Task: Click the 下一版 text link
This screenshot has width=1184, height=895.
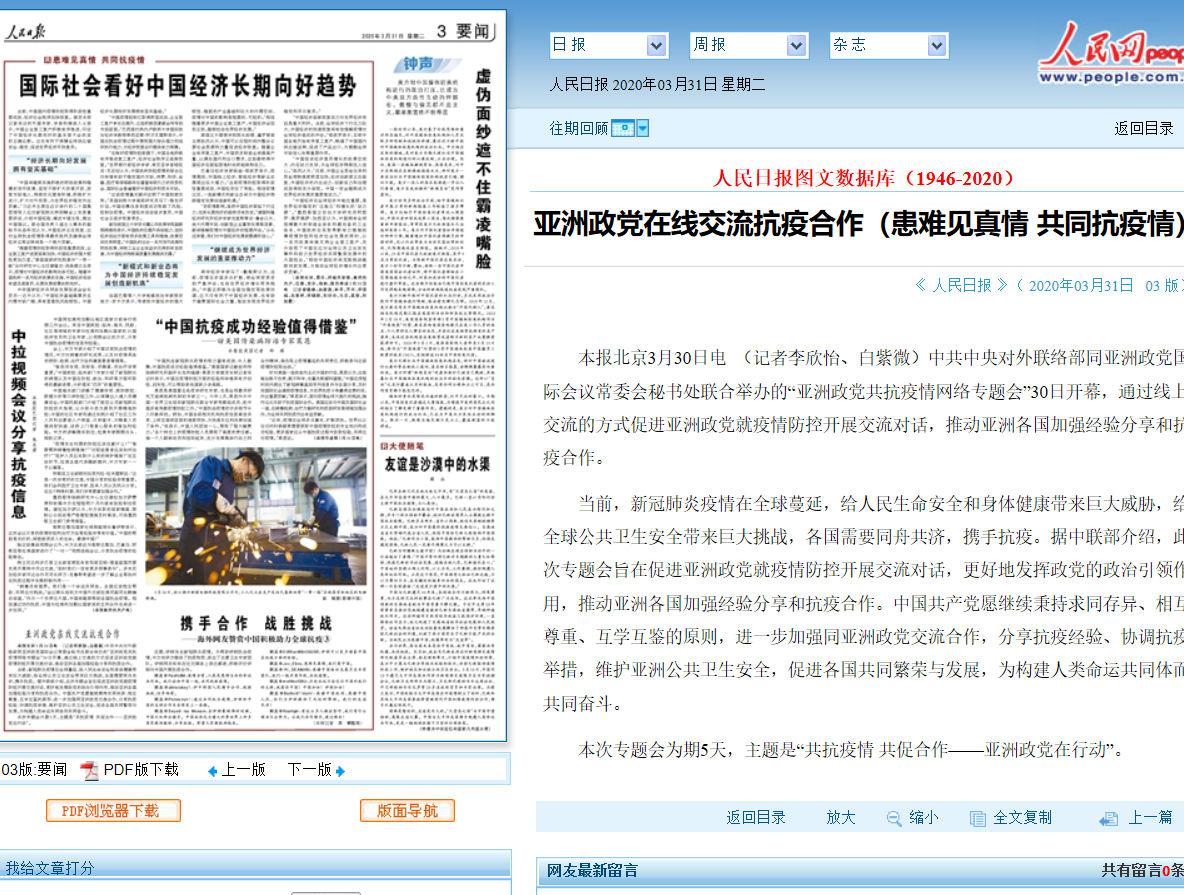Action: (310, 770)
